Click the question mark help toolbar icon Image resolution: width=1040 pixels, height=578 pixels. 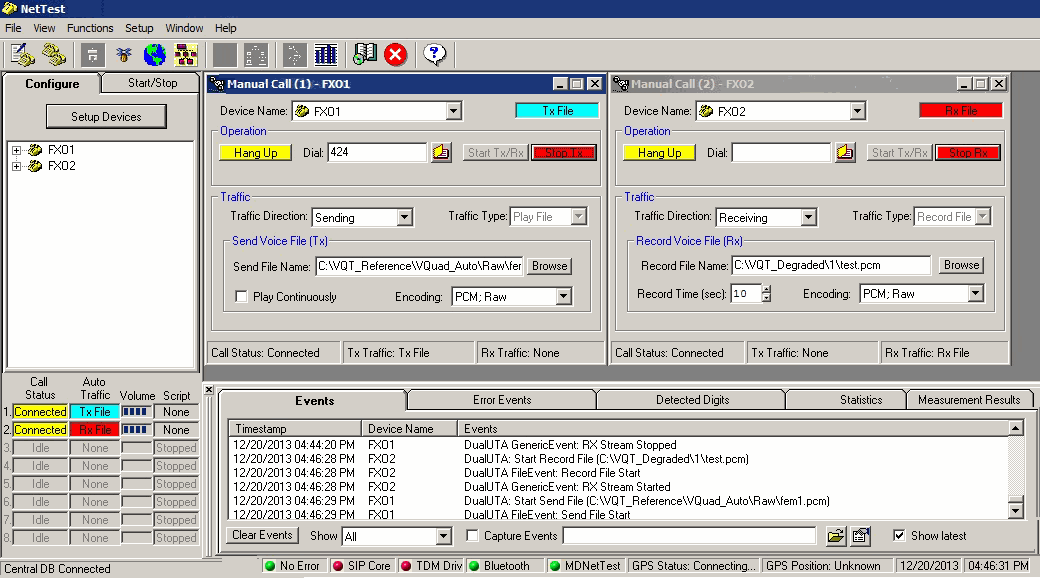pyautogui.click(x=434, y=54)
